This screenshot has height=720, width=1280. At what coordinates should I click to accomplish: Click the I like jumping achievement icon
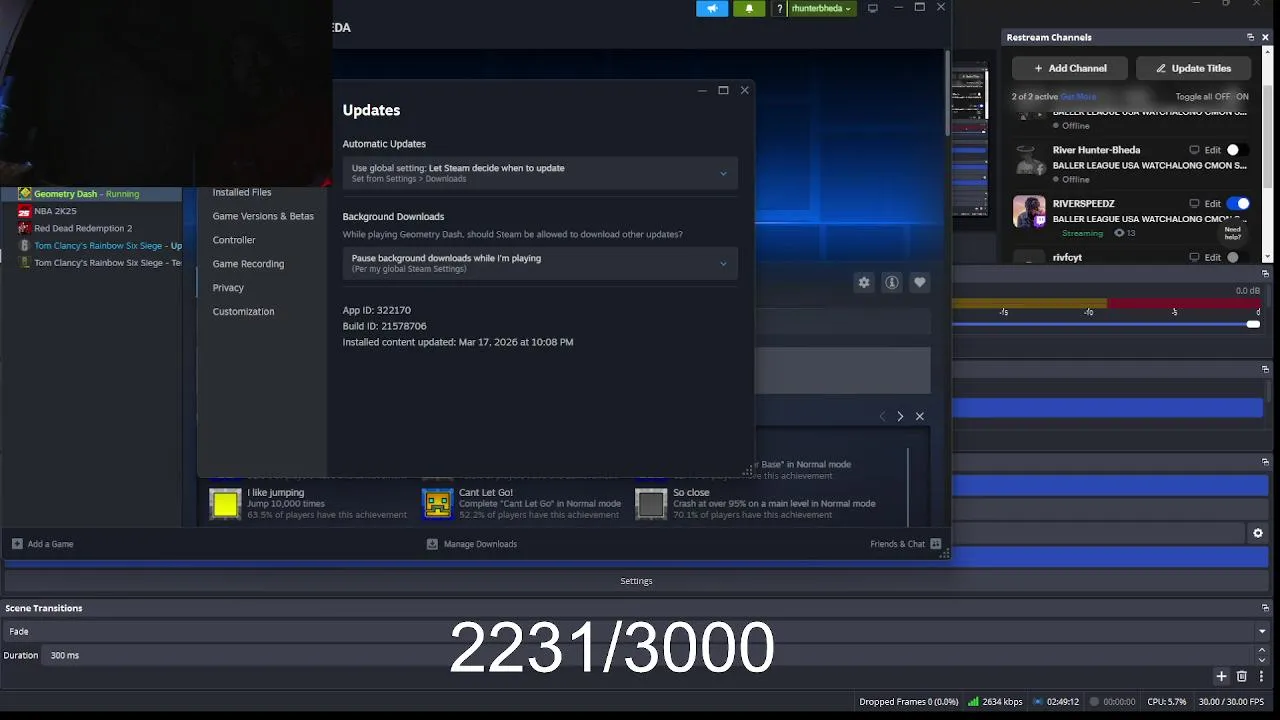226,504
